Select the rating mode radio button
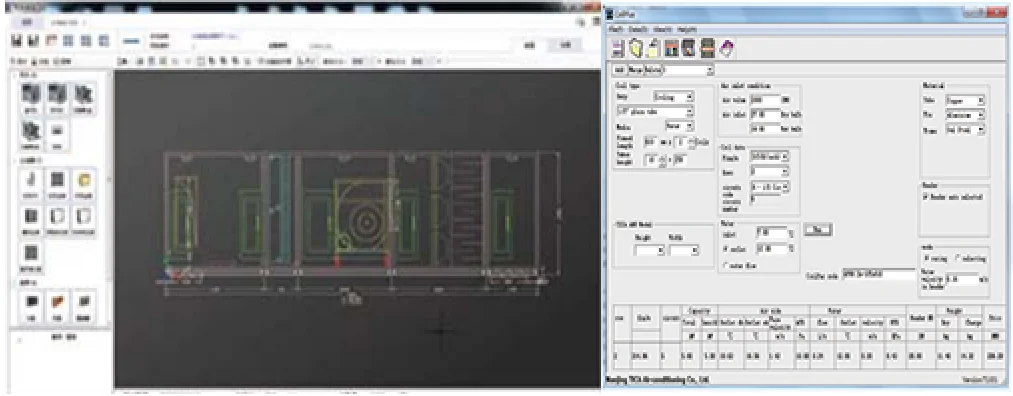 click(x=928, y=258)
